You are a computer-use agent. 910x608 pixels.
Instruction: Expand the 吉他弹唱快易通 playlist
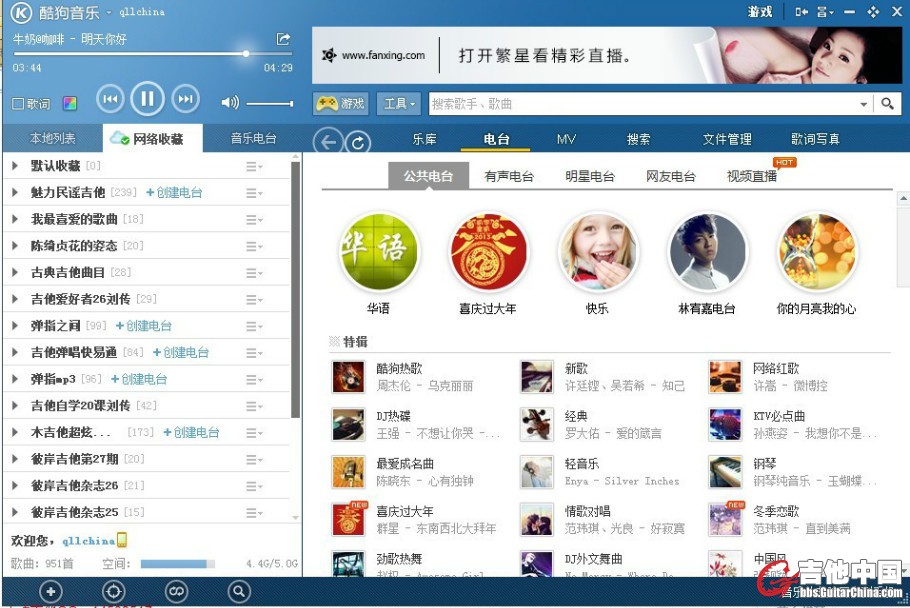15,353
